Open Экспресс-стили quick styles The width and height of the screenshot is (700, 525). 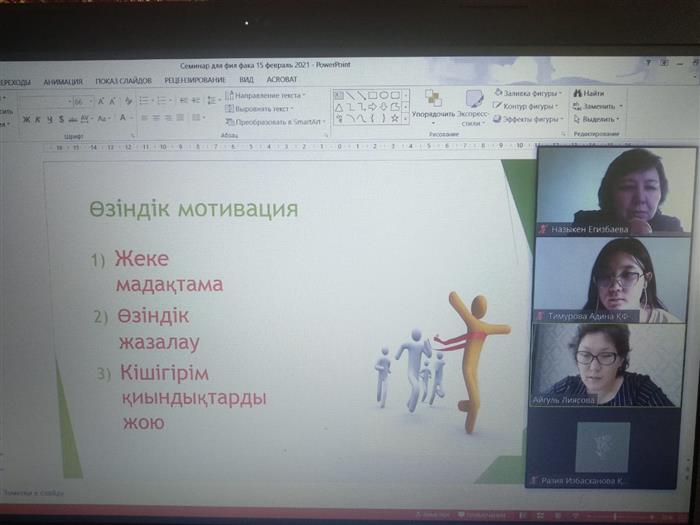474,105
